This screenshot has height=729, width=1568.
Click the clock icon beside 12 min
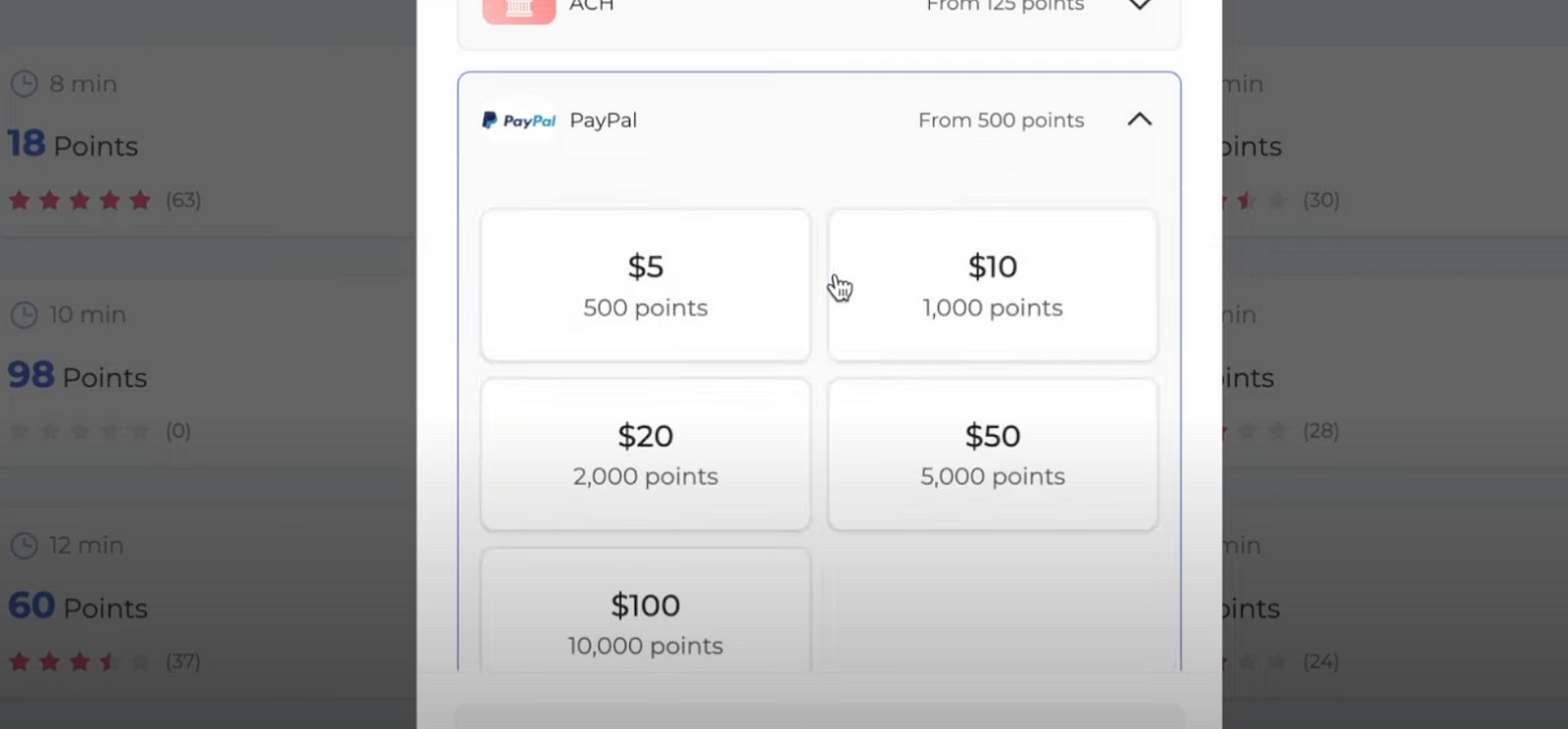click(24, 546)
